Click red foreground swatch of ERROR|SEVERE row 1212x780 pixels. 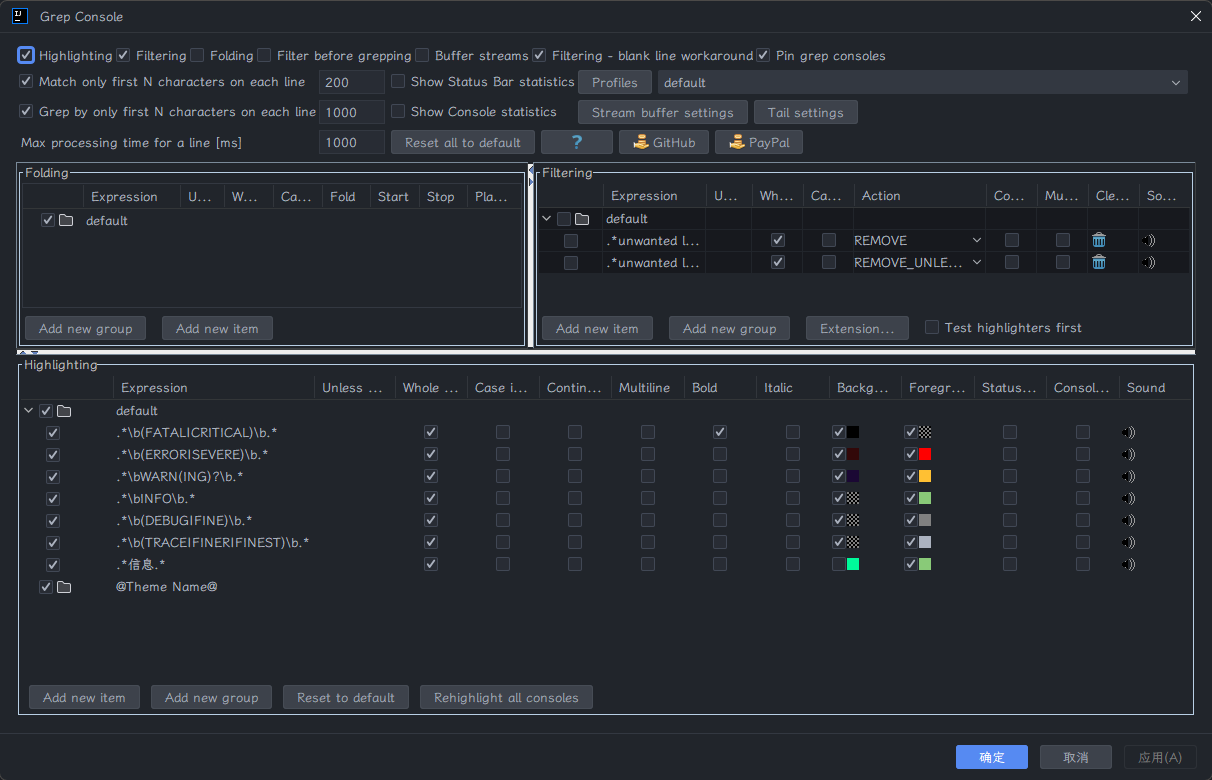coord(925,454)
